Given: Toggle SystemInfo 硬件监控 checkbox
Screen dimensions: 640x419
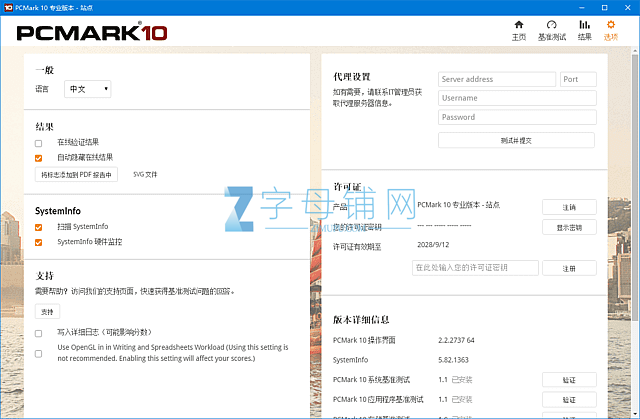Looking at the screenshot, I should 38,242.
